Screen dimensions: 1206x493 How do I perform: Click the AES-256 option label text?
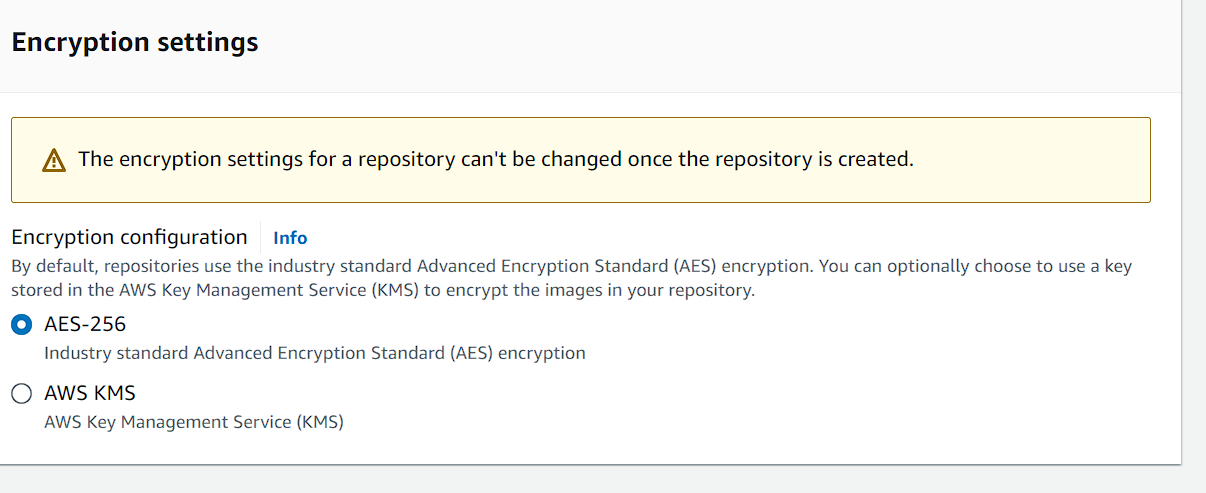click(x=85, y=325)
